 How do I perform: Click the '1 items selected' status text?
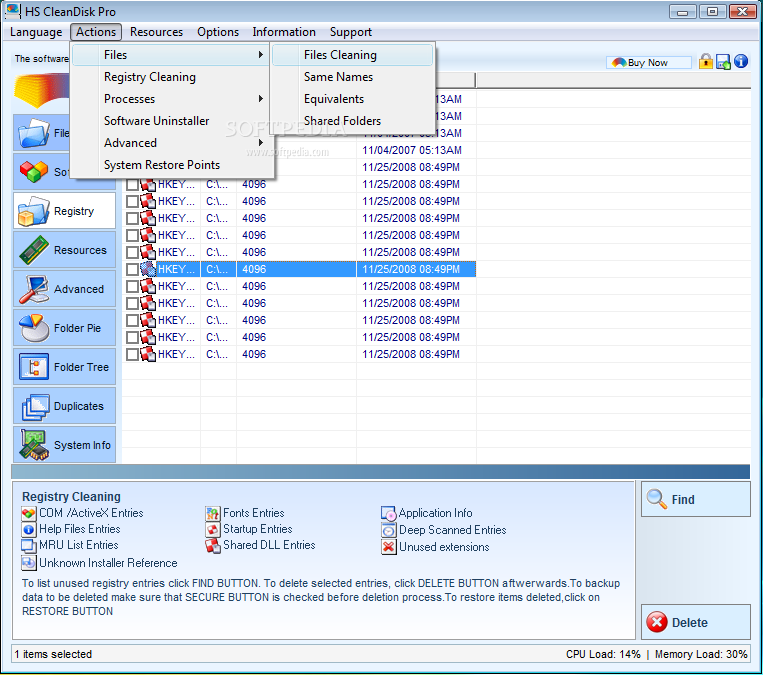(x=53, y=654)
